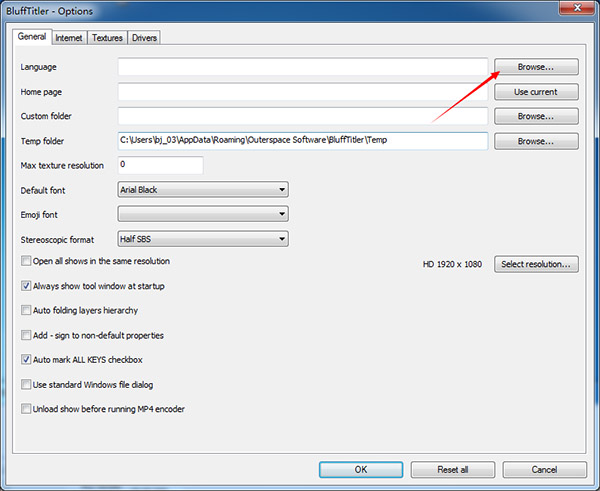600x491 pixels.
Task: Click the Select resolution button
Action: [536, 264]
